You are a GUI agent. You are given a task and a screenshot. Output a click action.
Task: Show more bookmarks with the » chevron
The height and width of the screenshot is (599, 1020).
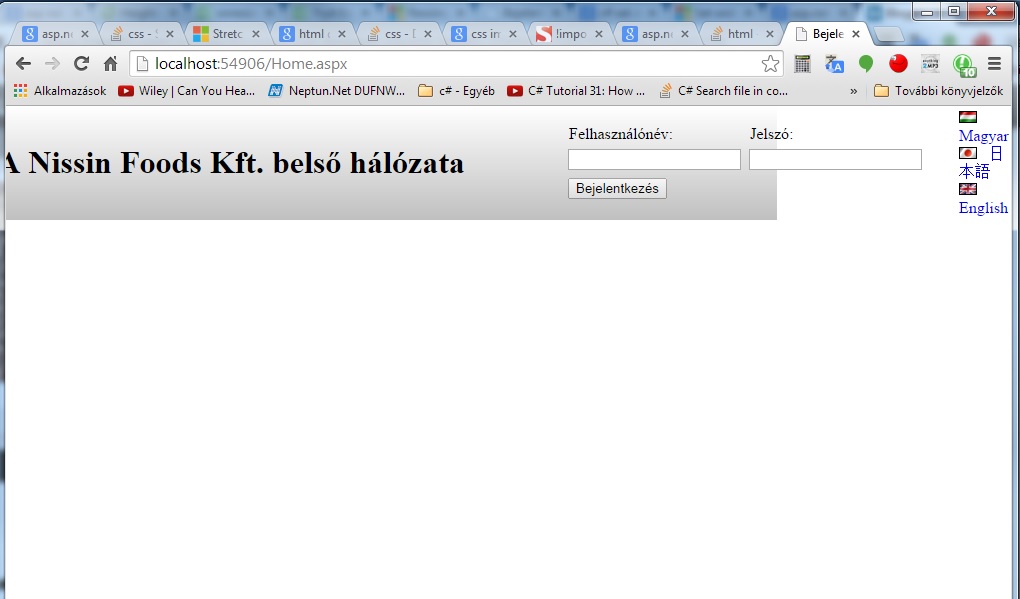coord(853,91)
